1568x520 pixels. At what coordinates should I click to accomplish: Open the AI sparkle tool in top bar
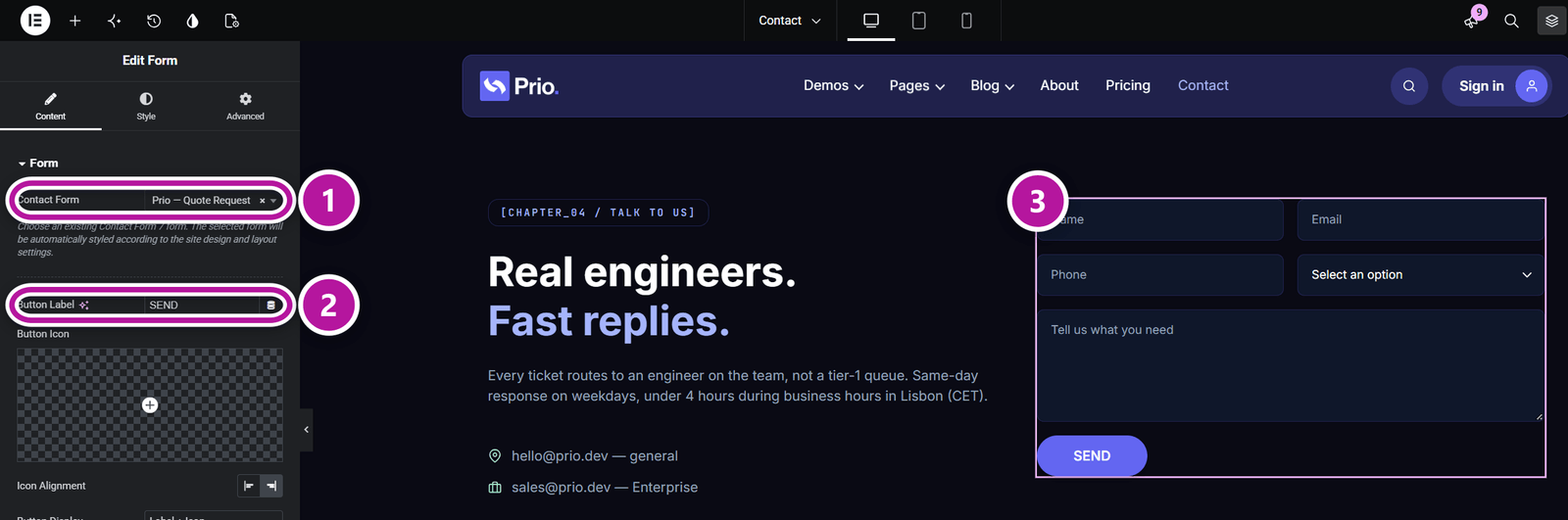click(114, 21)
